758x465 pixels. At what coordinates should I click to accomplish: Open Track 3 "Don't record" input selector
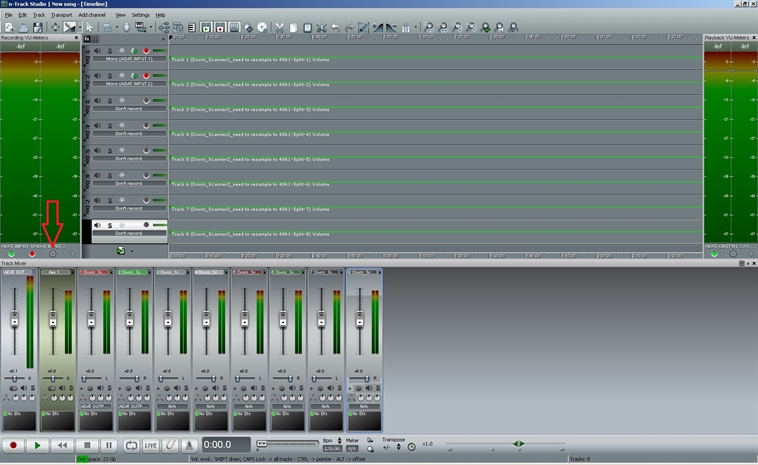(129, 109)
